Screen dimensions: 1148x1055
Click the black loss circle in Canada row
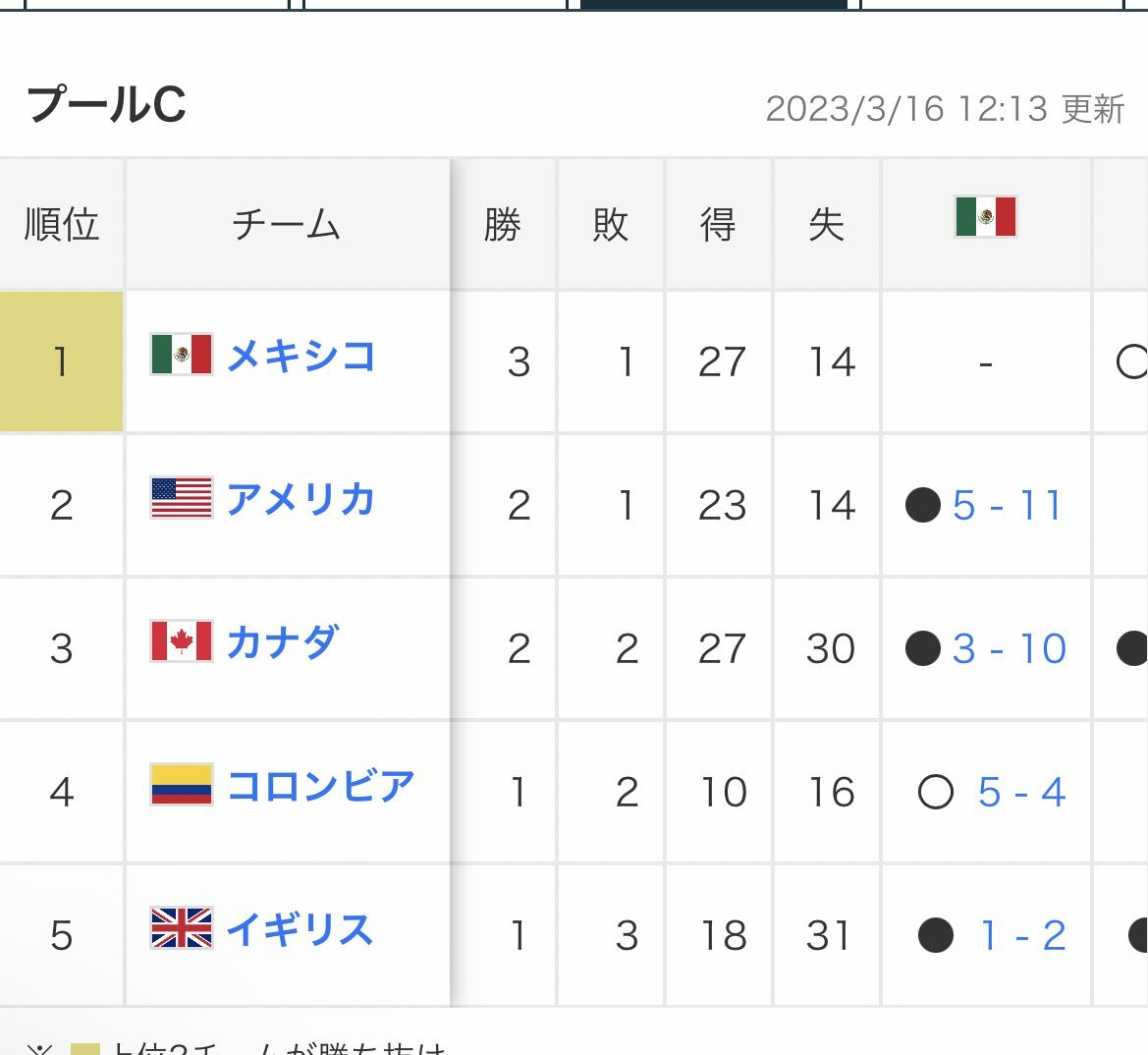point(922,648)
